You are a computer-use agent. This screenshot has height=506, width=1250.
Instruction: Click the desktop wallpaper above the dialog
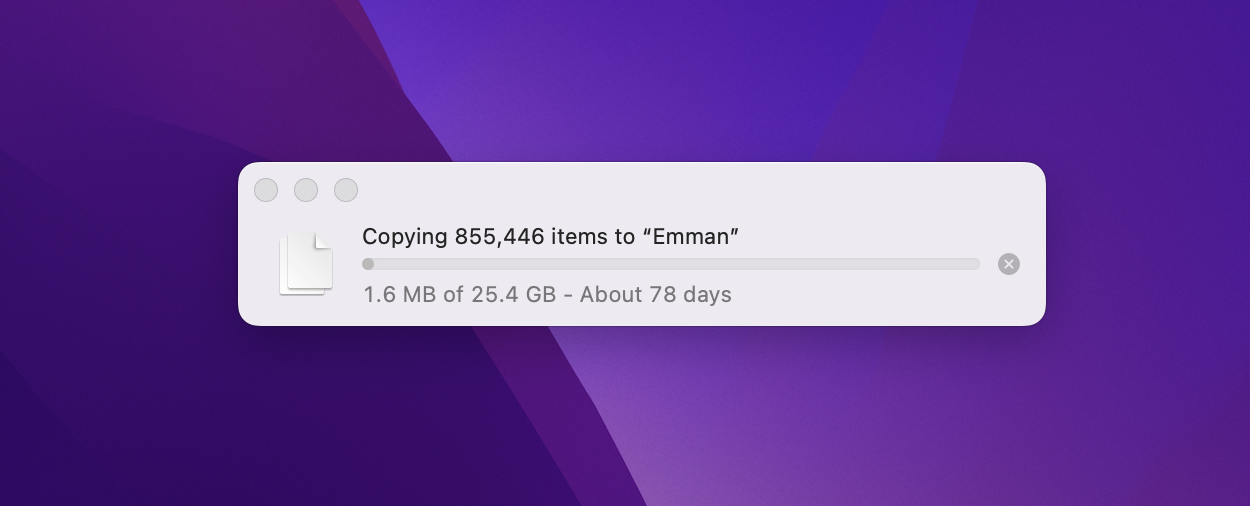click(x=640, y=80)
